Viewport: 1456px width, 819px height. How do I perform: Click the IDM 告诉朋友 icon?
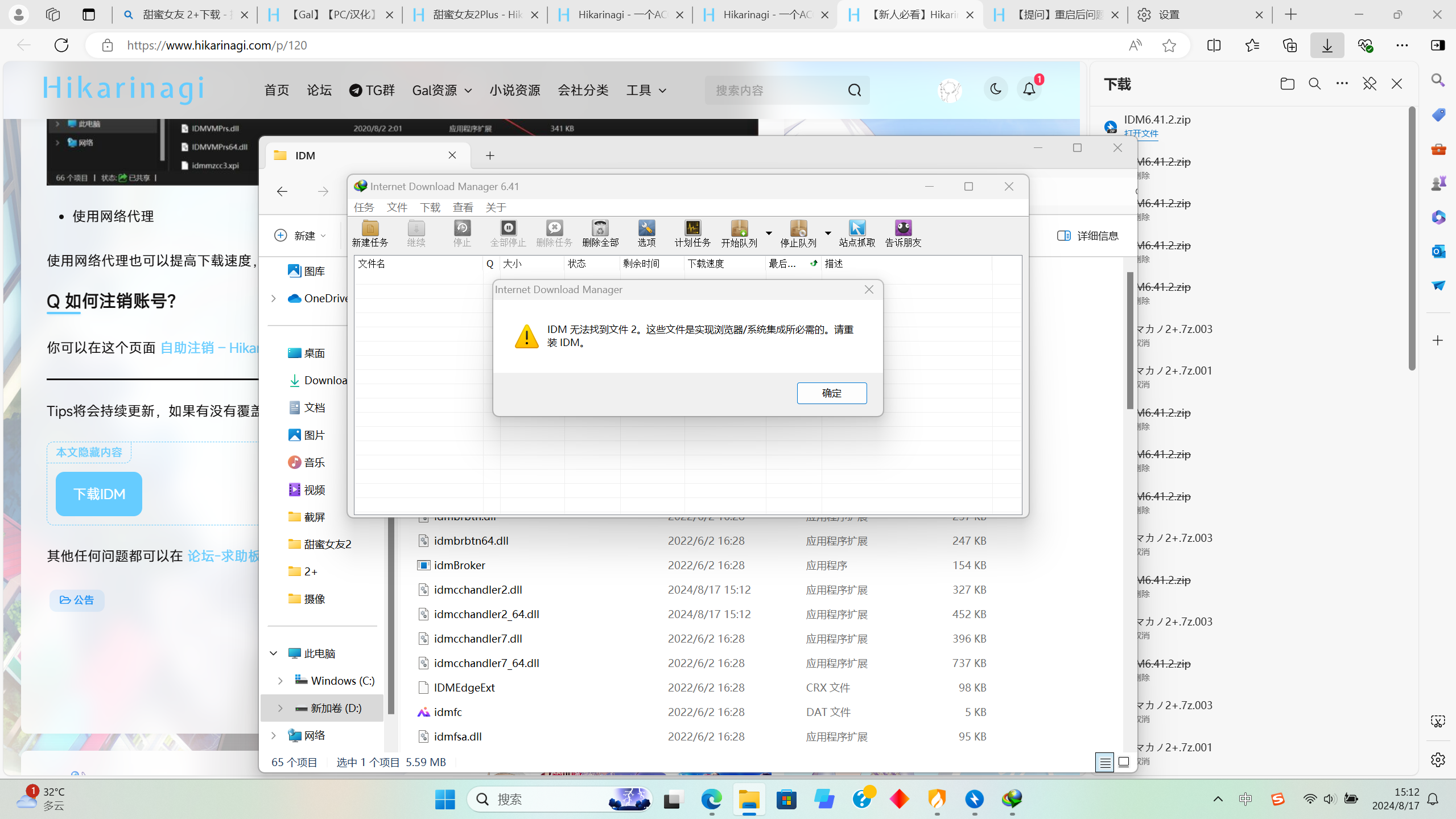point(903,233)
